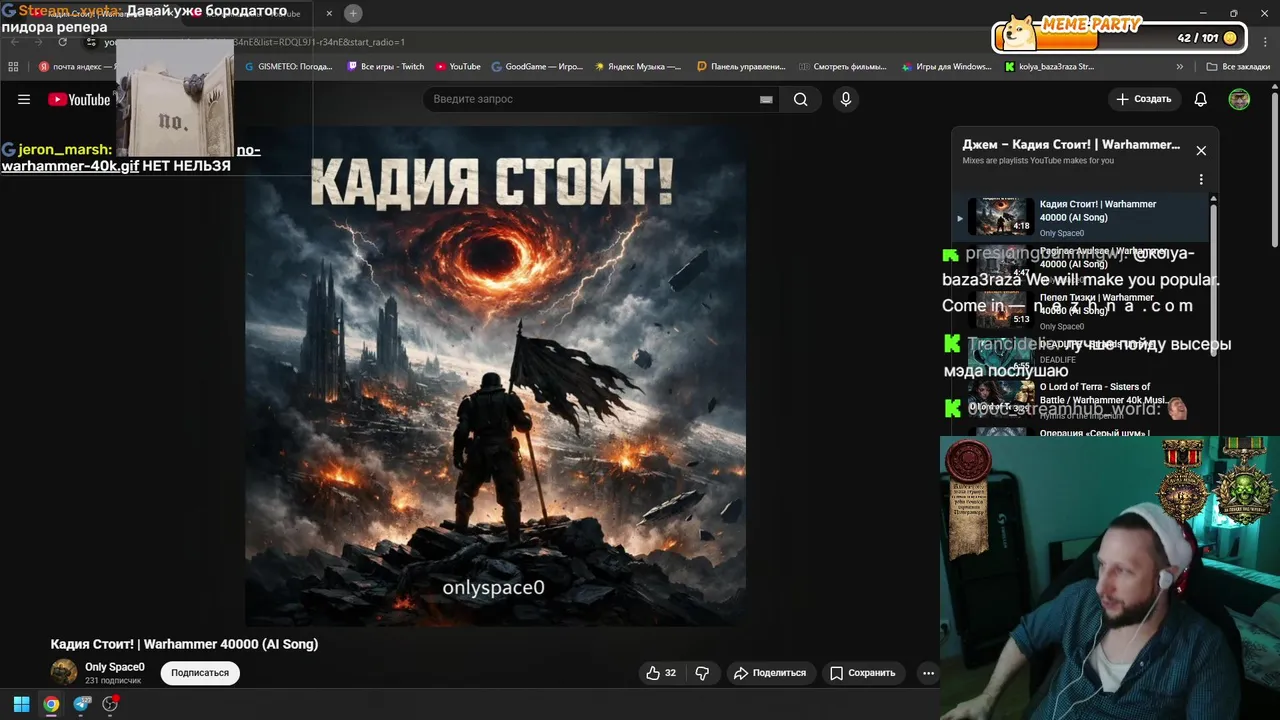Open 'Смотреть фильмы...' bookmark
This screenshot has width=1280, height=720.
tap(843, 67)
